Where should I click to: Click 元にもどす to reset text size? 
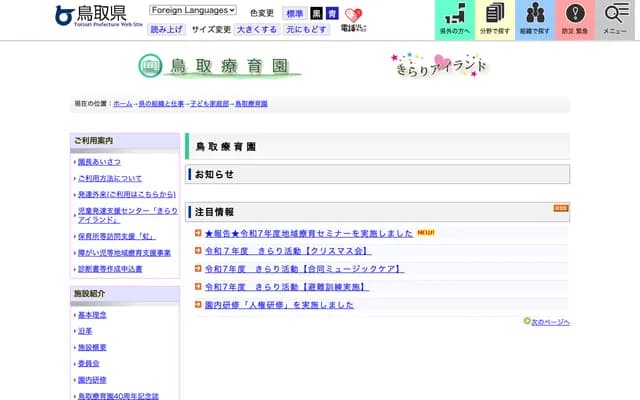click(303, 30)
